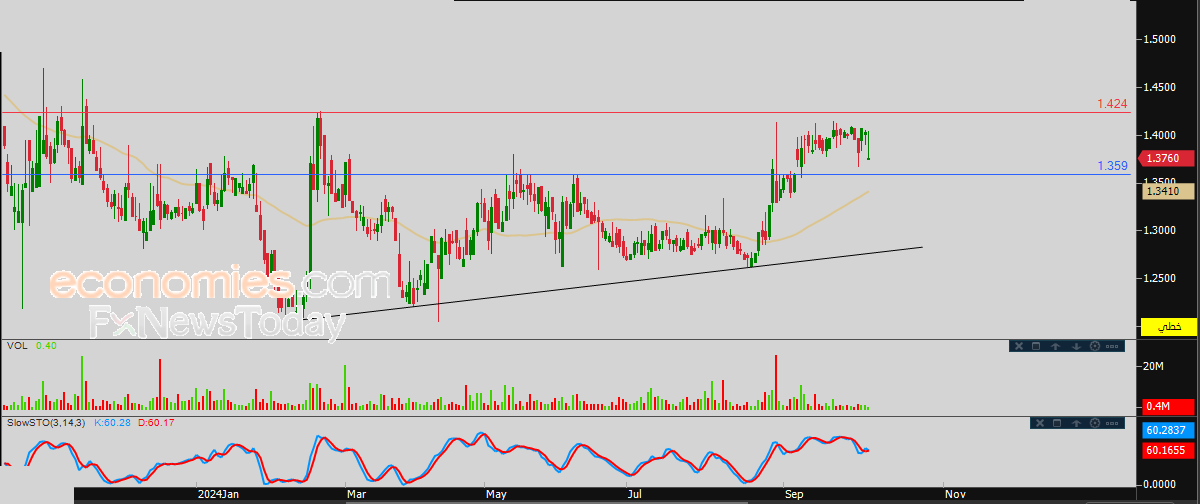
Task: Maximize the VOL indicator panel
Action: [x=1036, y=346]
